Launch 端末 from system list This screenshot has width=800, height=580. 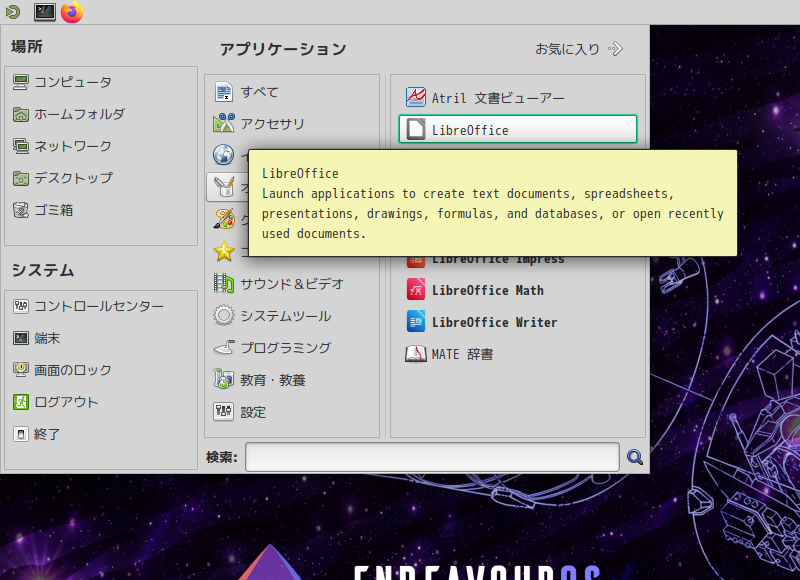(x=37, y=338)
